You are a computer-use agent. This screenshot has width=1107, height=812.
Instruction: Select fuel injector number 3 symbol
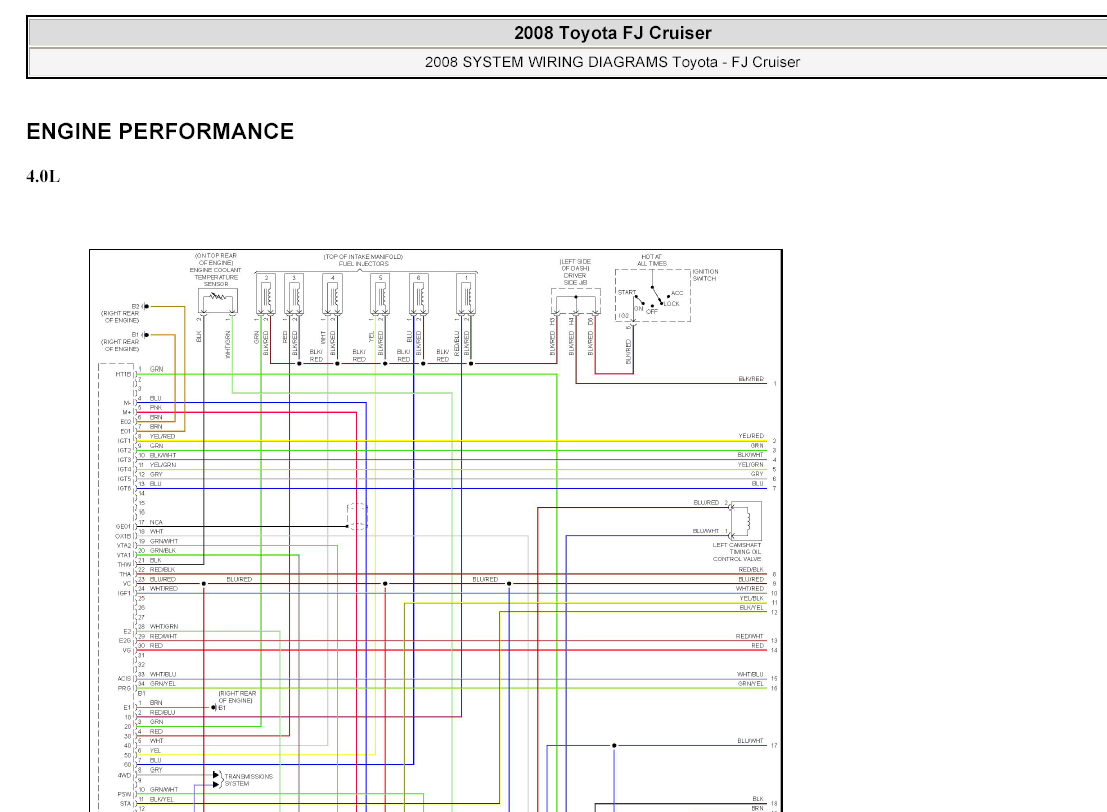click(294, 294)
